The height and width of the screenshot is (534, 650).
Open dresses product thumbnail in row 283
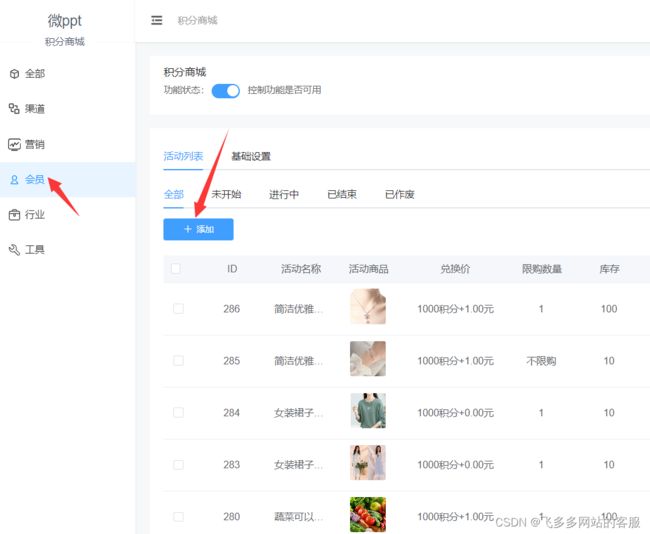368,463
